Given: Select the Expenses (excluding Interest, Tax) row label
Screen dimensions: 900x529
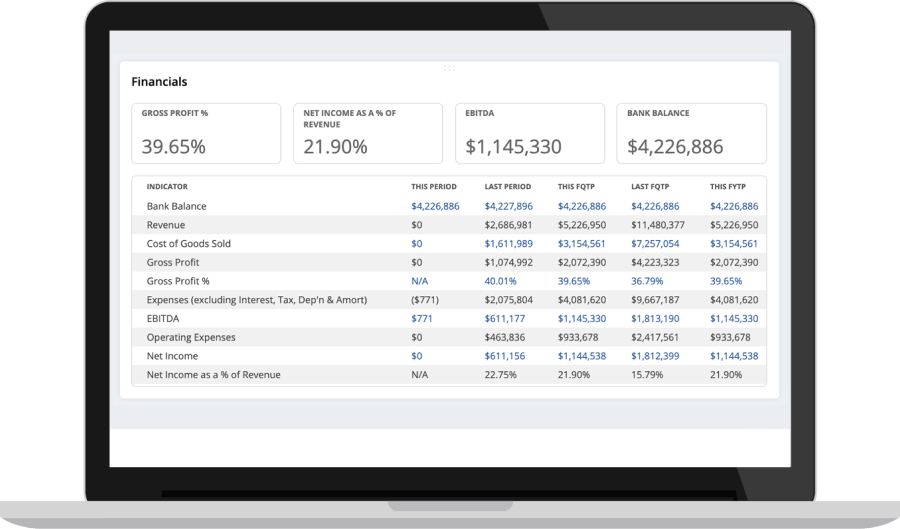Looking at the screenshot, I should (x=257, y=299).
